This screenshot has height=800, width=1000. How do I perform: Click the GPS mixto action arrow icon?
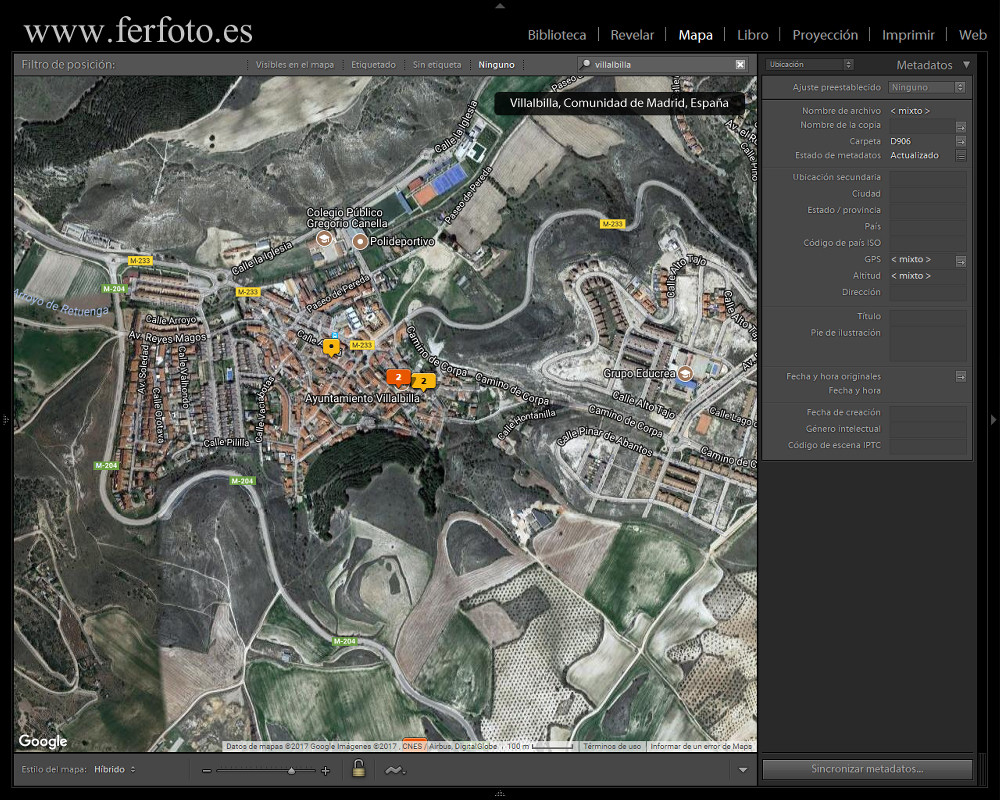click(x=960, y=259)
